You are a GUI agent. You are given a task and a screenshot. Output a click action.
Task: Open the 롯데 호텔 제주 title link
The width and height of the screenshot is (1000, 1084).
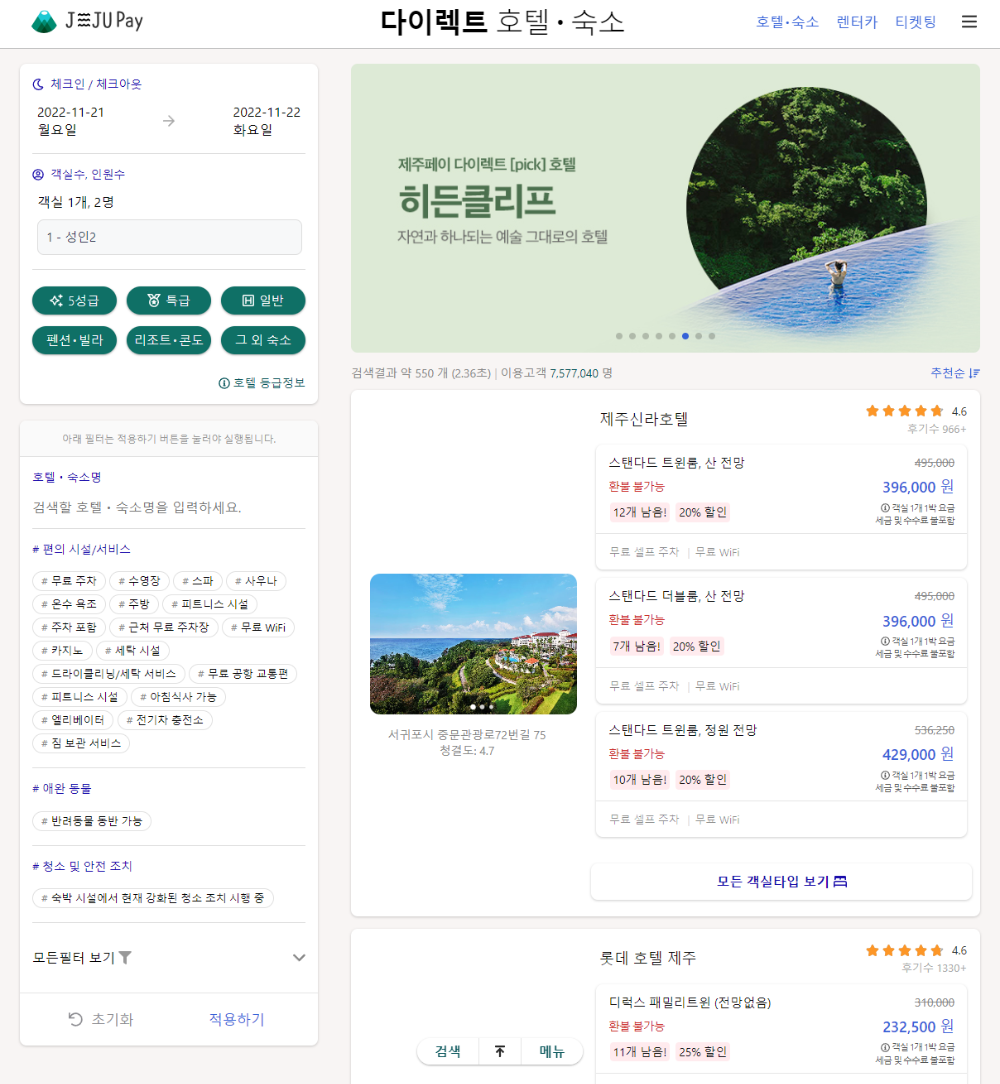[x=648, y=958]
